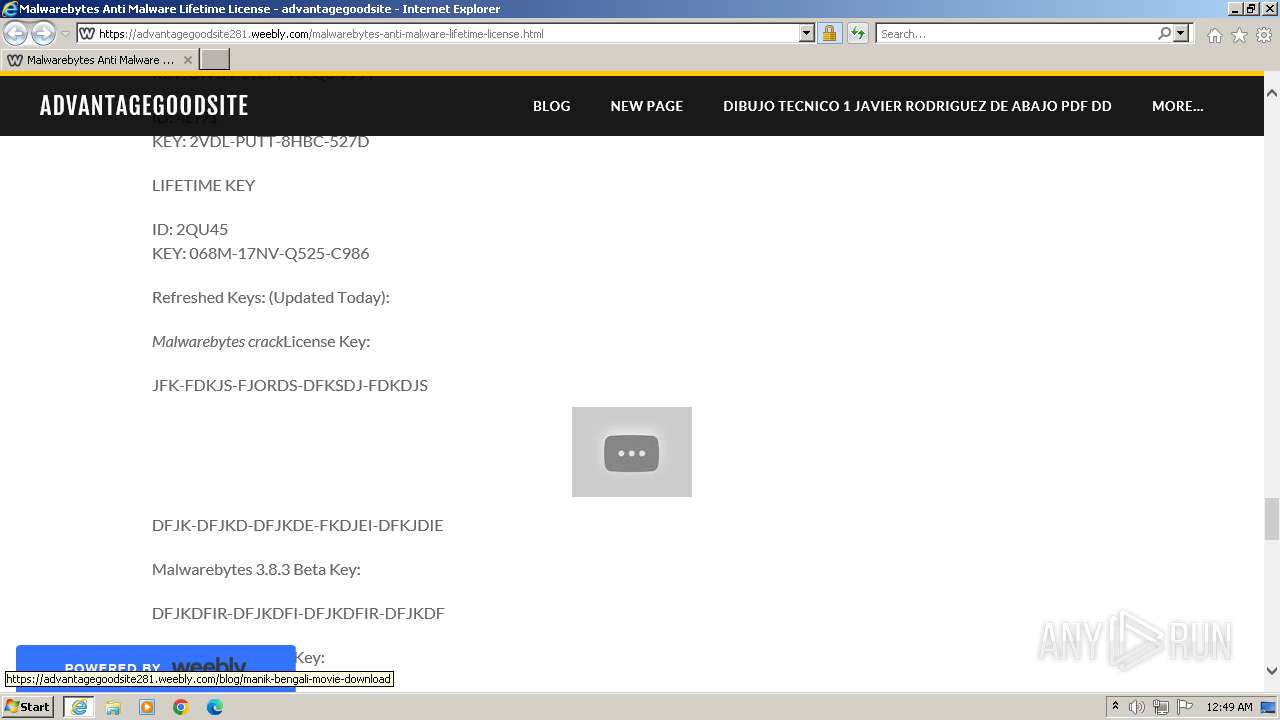
Task: Show hidden system tray icons arrow
Action: pyautogui.click(x=1115, y=707)
